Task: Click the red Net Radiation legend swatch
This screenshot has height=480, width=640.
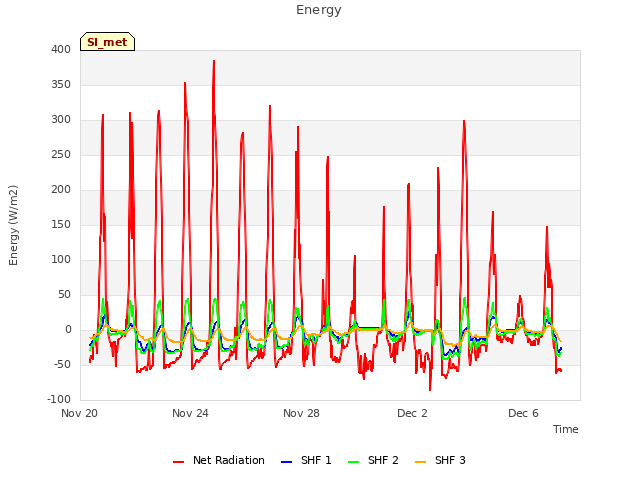Action: click(x=178, y=462)
